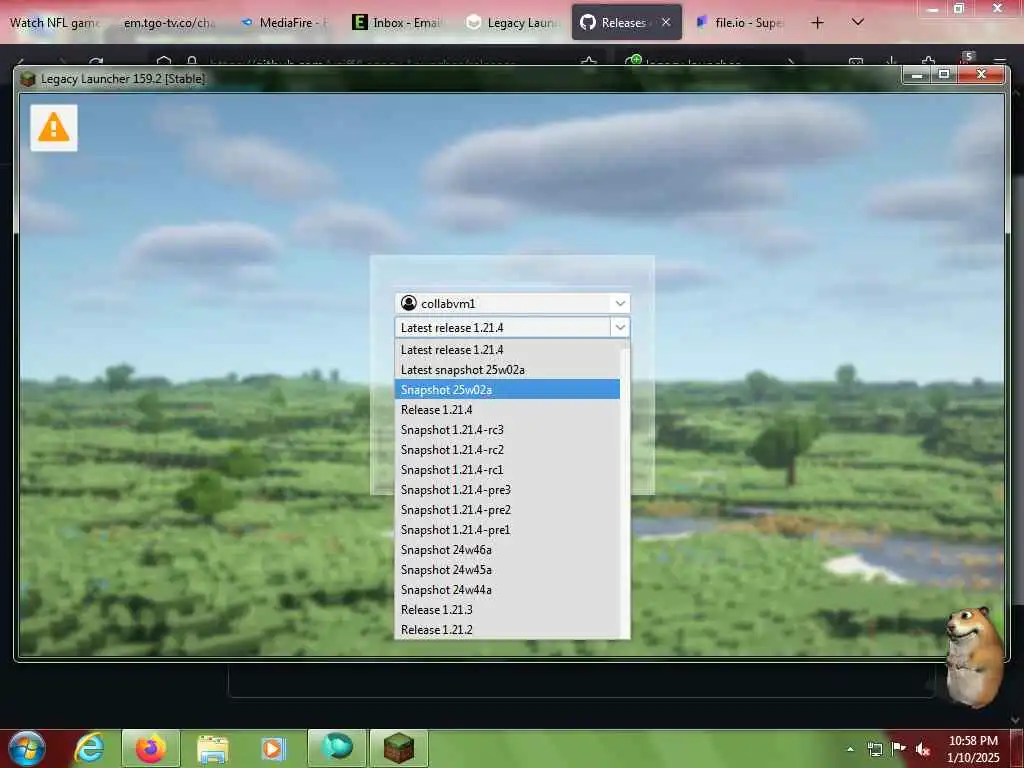1024x768 pixels.
Task: Switch to MediaFire browser tab
Action: pyautogui.click(x=283, y=23)
